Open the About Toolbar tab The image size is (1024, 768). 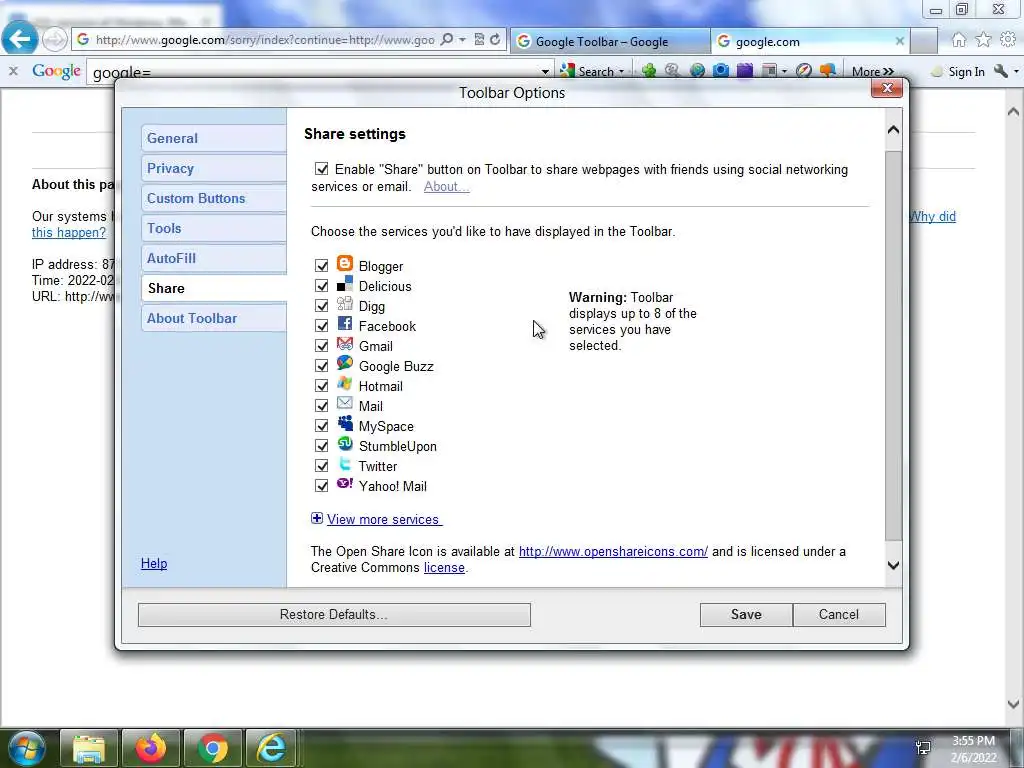click(214, 318)
